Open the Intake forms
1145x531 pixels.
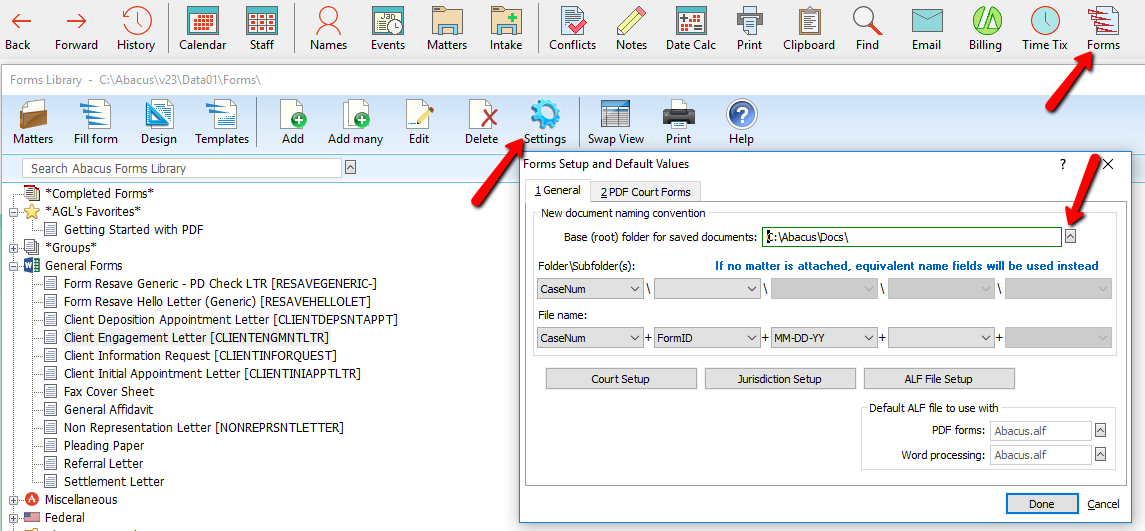(x=506, y=28)
